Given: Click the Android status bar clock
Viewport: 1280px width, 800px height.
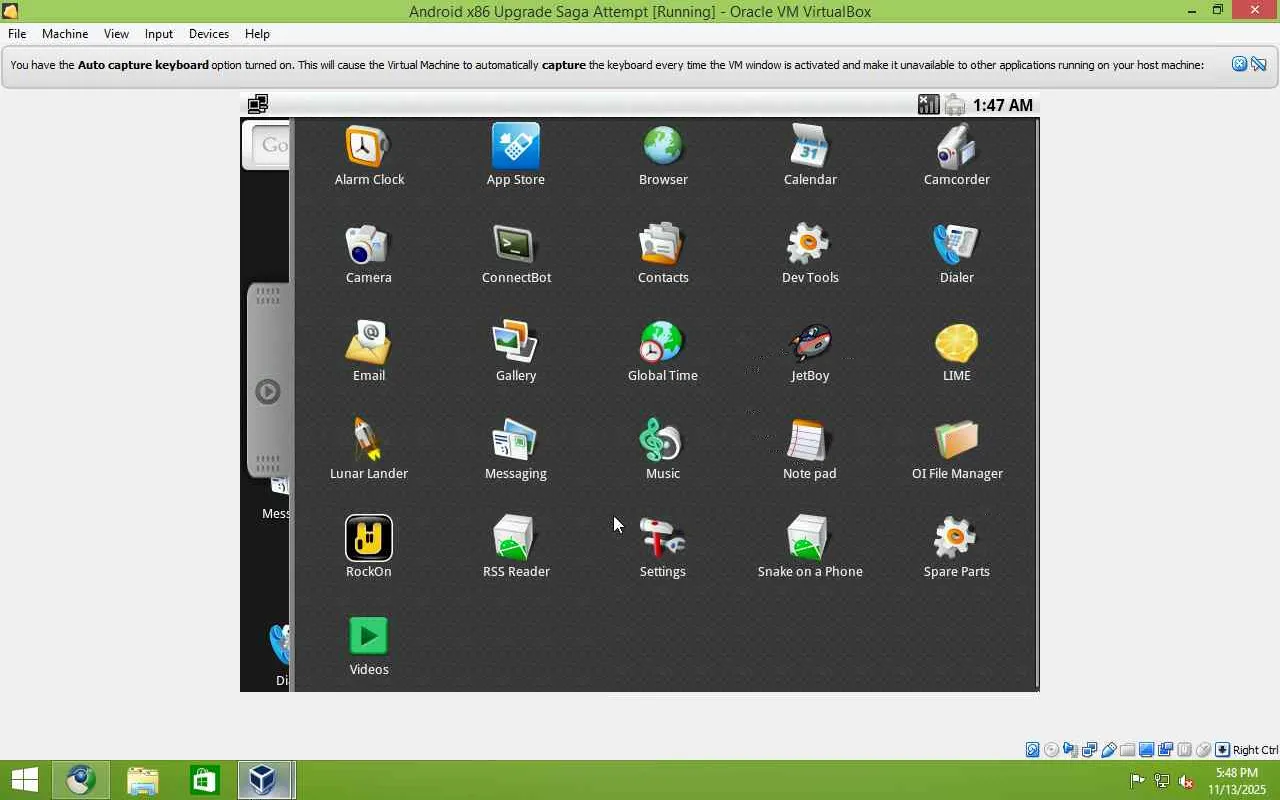Looking at the screenshot, I should click(x=1003, y=105).
